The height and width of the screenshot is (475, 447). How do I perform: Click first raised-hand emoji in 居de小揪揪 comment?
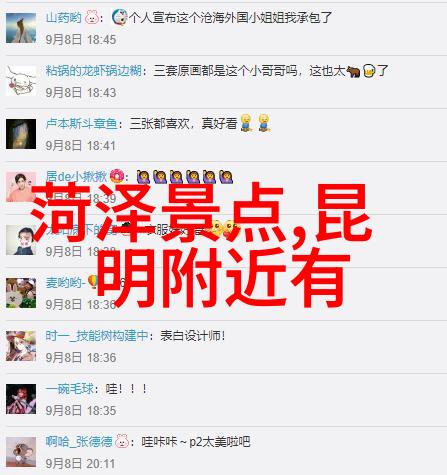click(143, 177)
